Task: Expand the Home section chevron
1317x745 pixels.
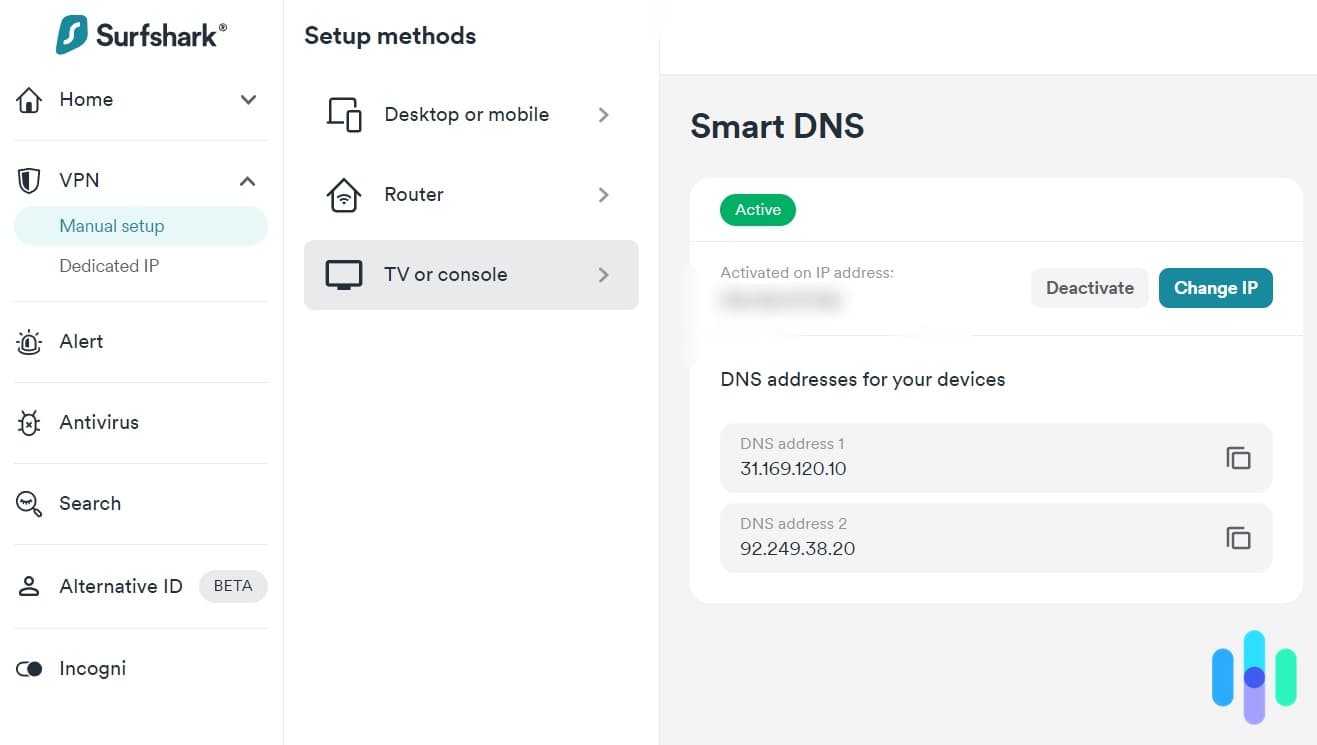Action: pos(247,100)
